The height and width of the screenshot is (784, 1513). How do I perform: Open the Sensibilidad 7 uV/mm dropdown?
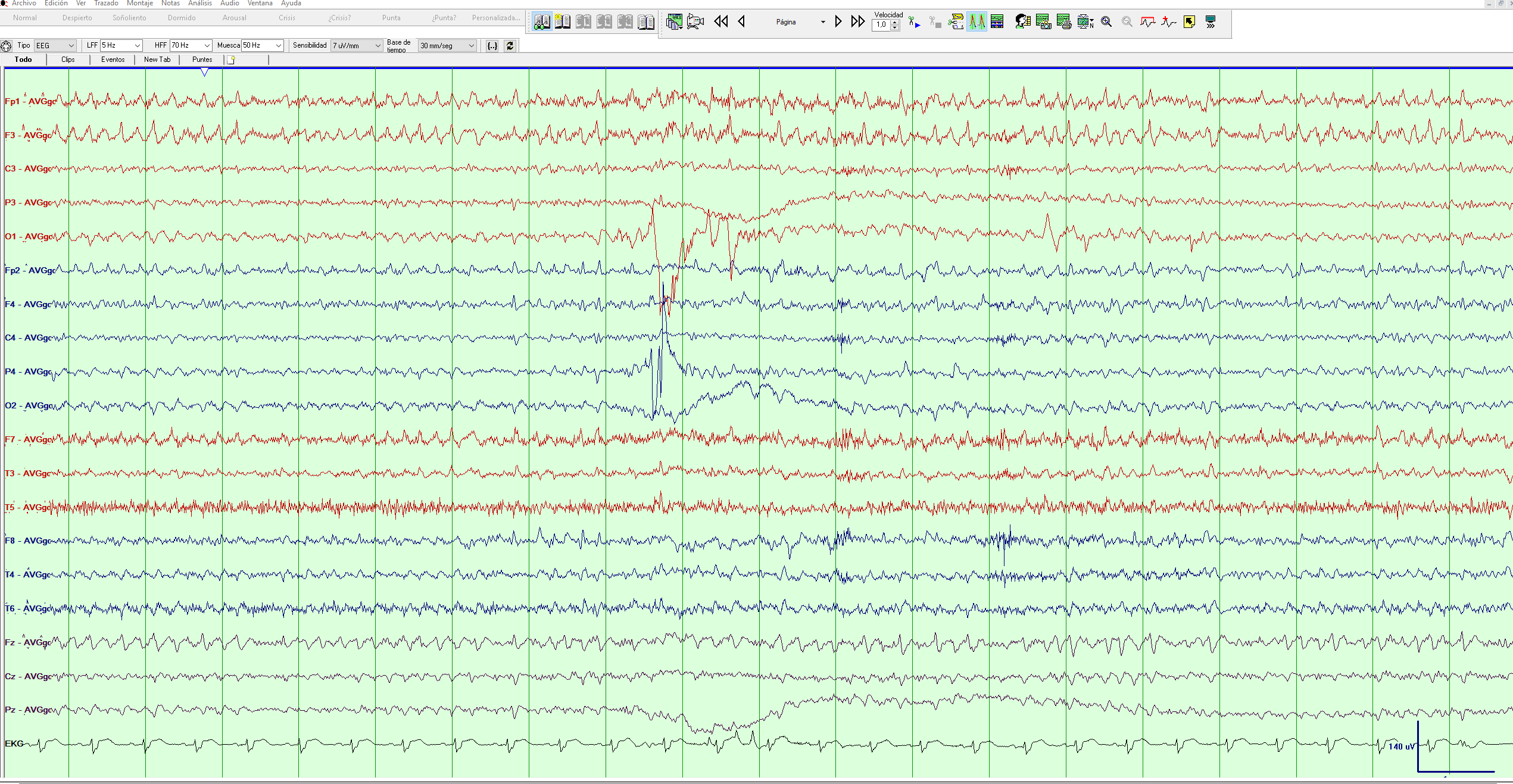(357, 45)
